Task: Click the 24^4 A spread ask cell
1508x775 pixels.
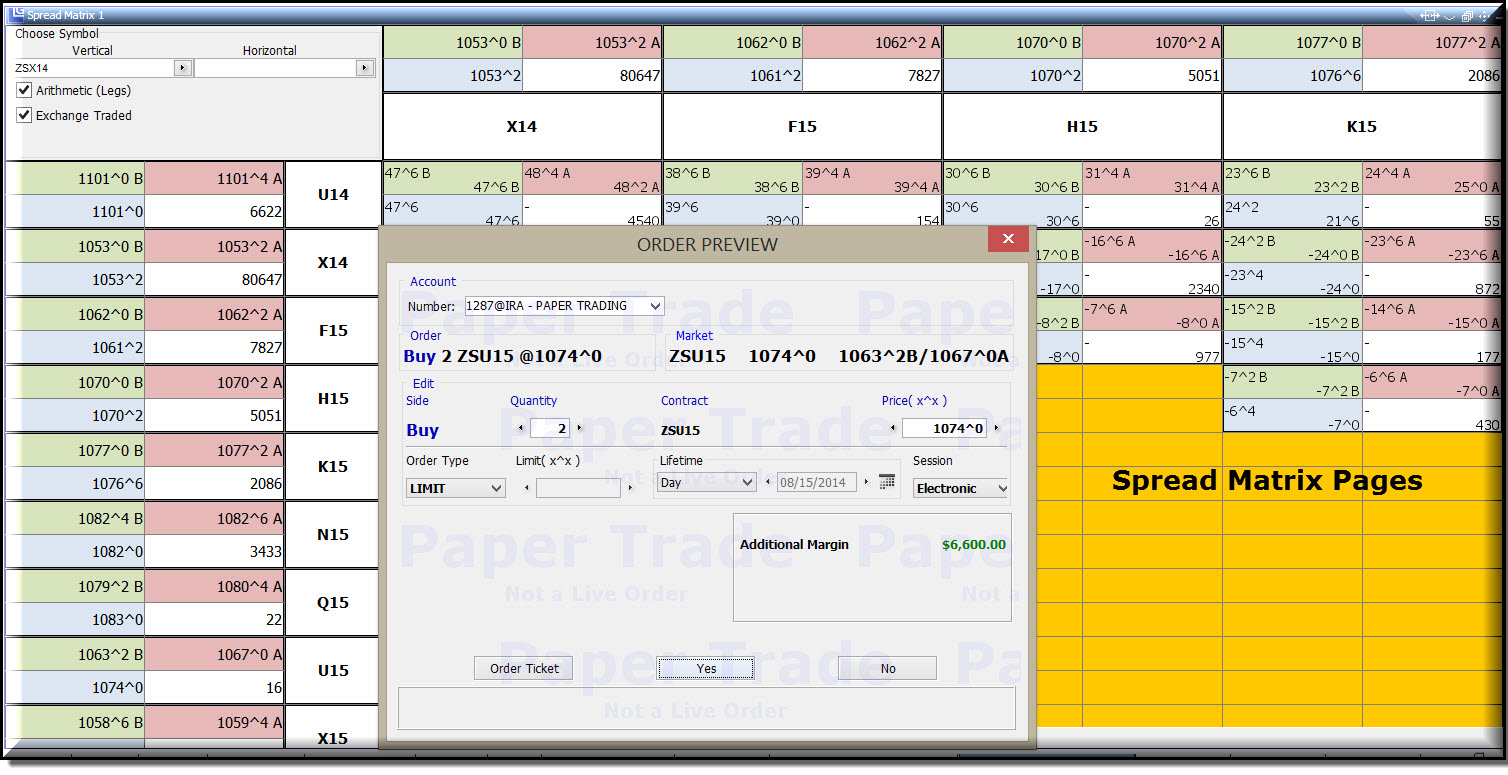Action: point(1432,179)
